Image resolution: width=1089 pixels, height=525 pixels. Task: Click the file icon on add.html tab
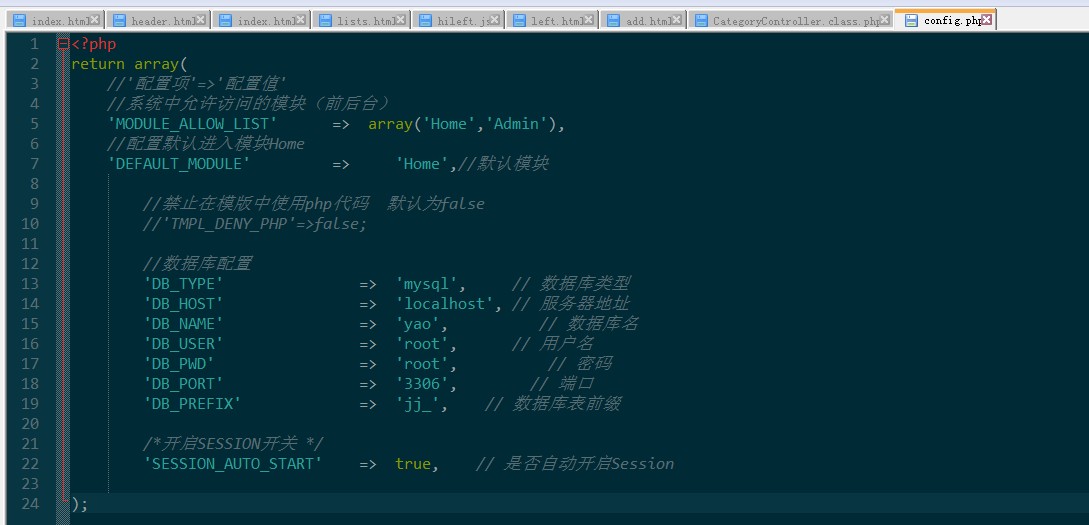[612, 21]
